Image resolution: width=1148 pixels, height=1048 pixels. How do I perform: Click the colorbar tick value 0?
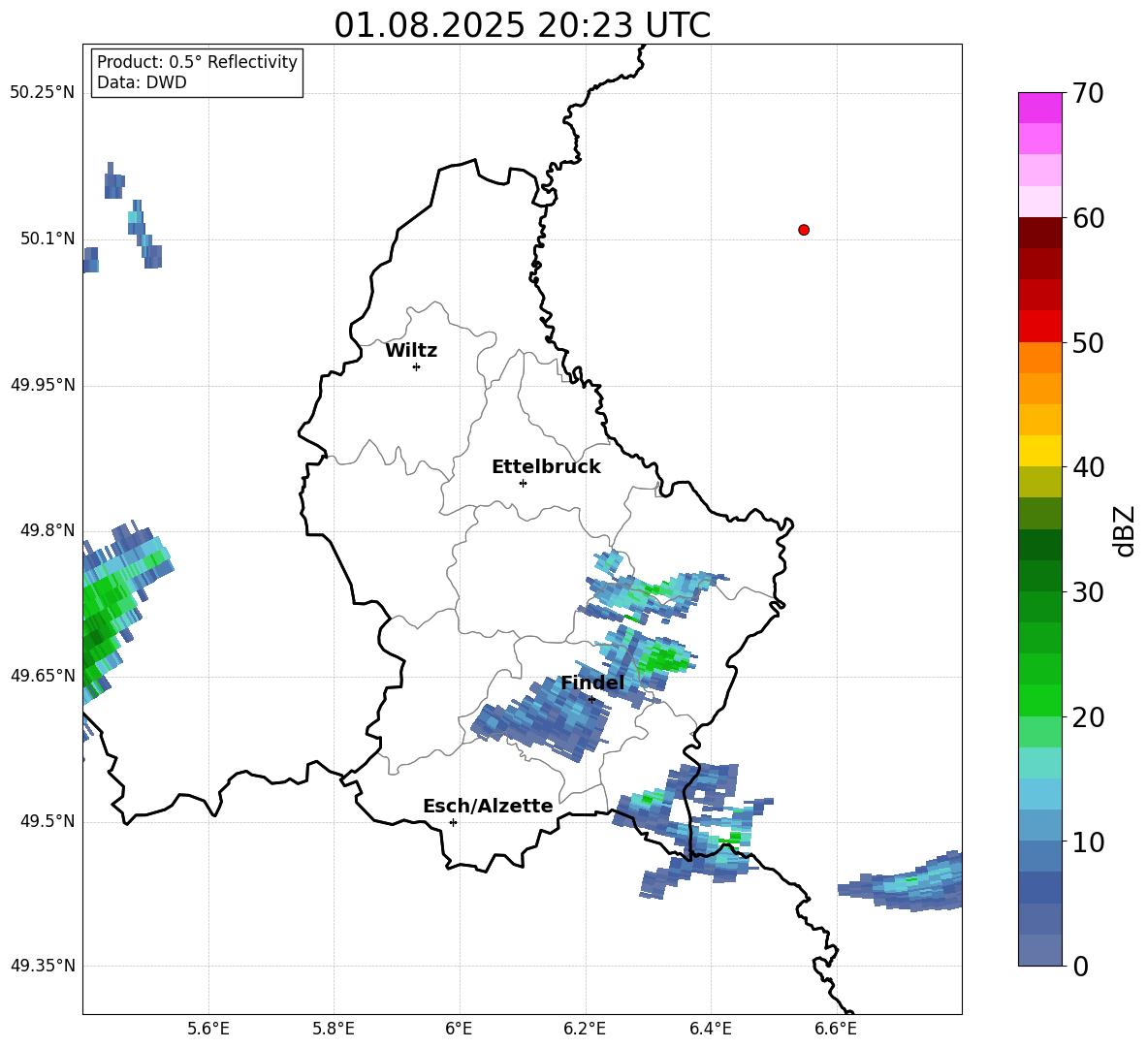tap(1081, 966)
